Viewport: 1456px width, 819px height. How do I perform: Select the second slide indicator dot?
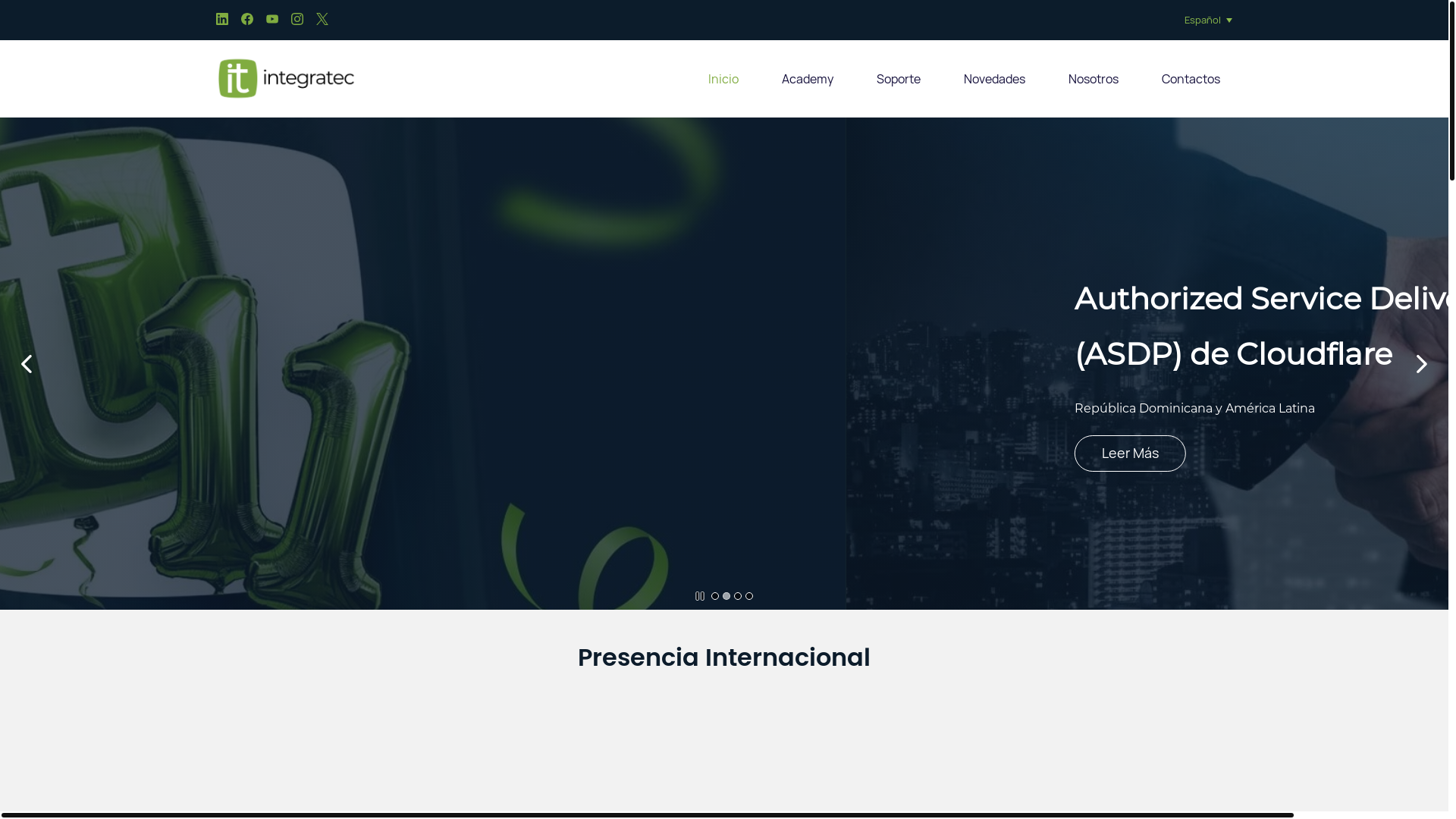tap(726, 596)
